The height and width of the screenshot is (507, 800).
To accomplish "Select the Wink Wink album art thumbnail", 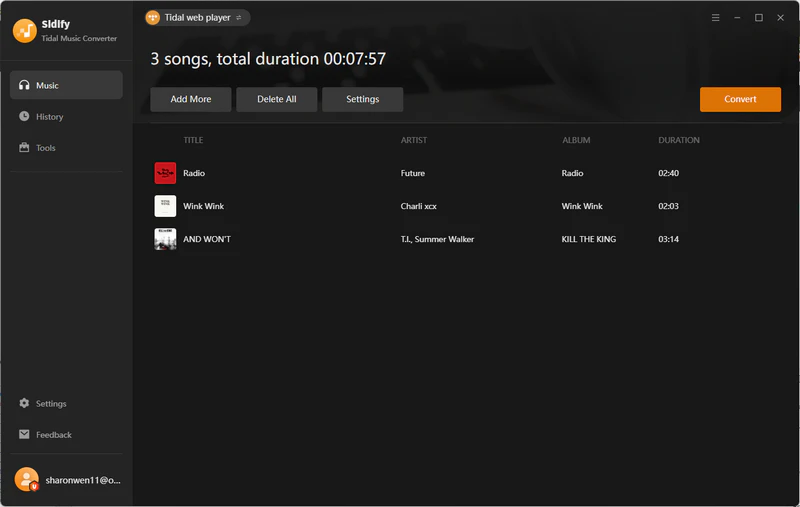I will coord(165,206).
